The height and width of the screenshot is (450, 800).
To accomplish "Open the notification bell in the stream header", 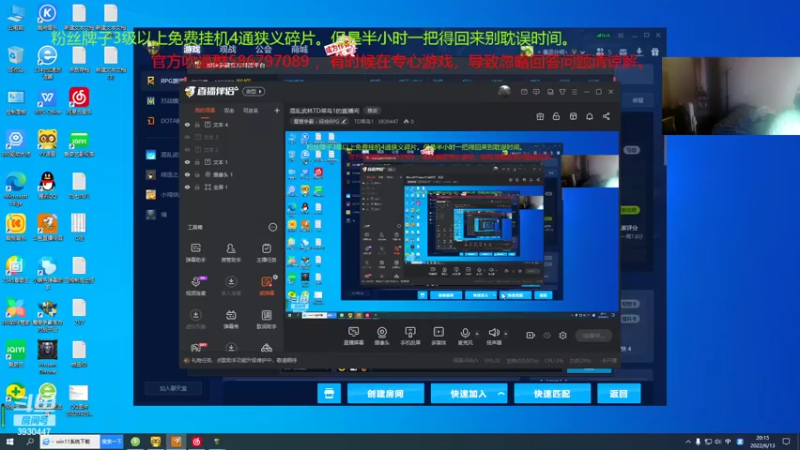I will point(589,116).
